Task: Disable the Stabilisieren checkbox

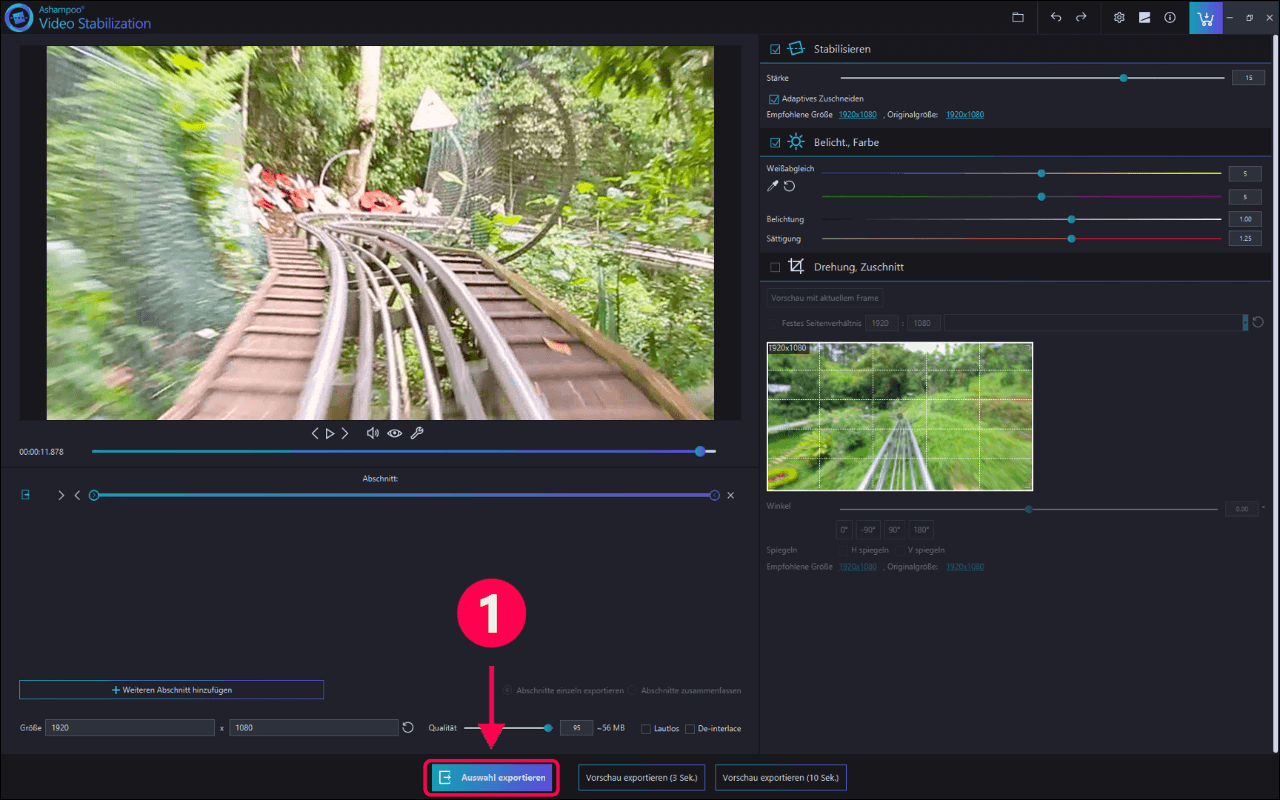Action: point(775,48)
